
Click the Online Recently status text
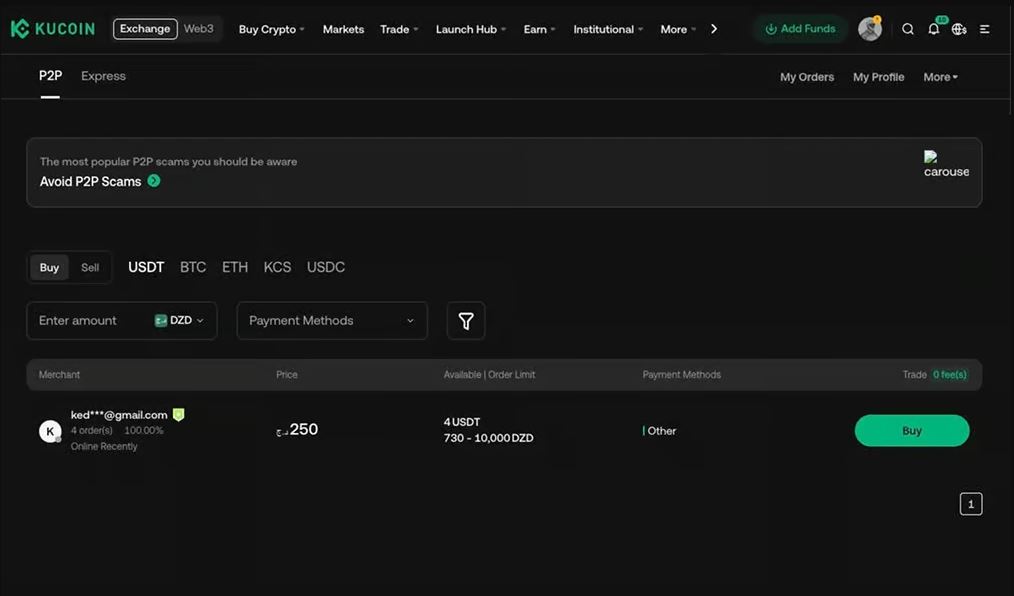pyautogui.click(x=103, y=447)
